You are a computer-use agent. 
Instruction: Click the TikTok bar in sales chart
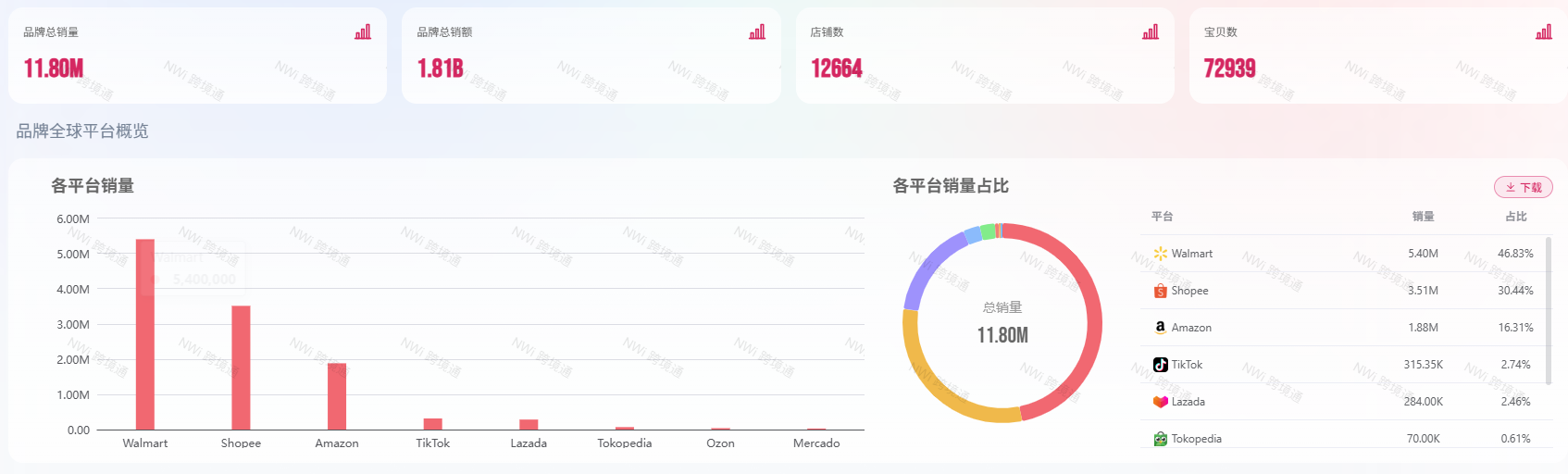pyautogui.click(x=432, y=424)
